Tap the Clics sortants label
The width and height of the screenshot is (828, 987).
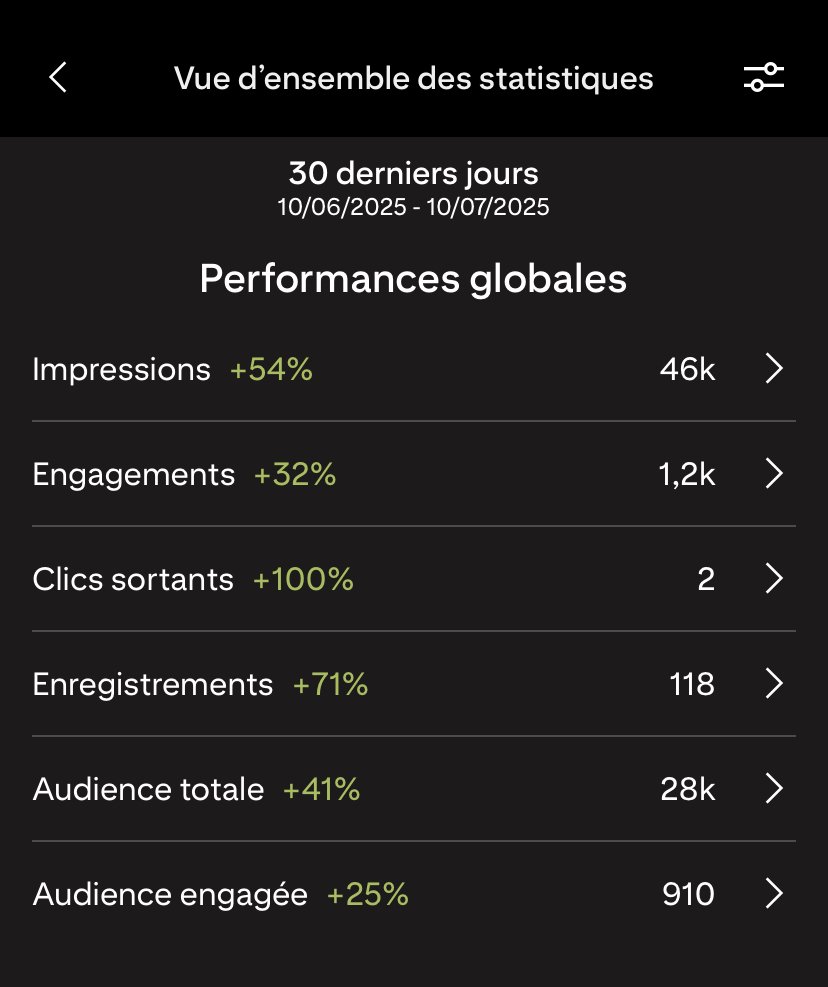[x=133, y=579]
